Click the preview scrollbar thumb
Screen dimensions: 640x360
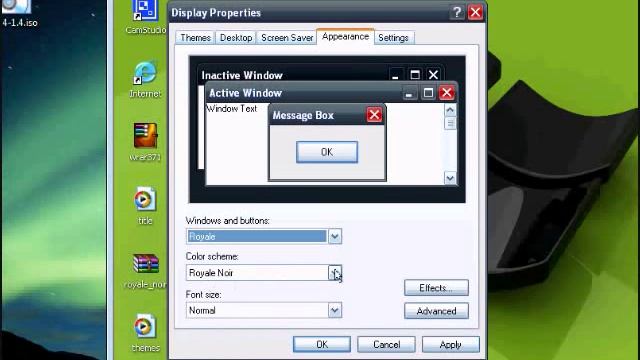[450, 123]
